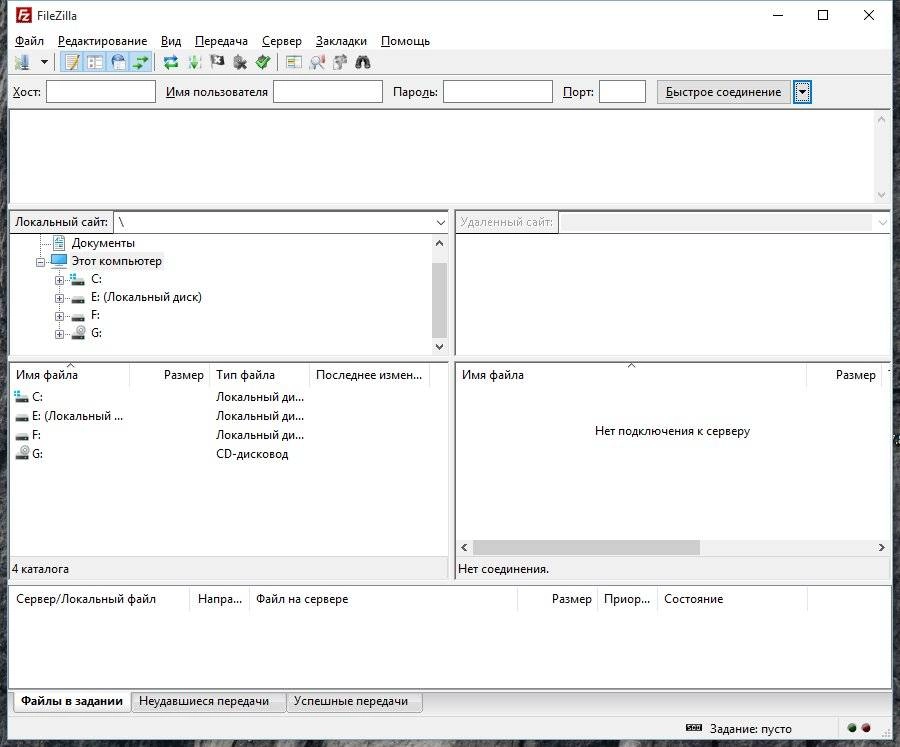Focus the Хост input field
The height and width of the screenshot is (747, 900).
click(101, 92)
